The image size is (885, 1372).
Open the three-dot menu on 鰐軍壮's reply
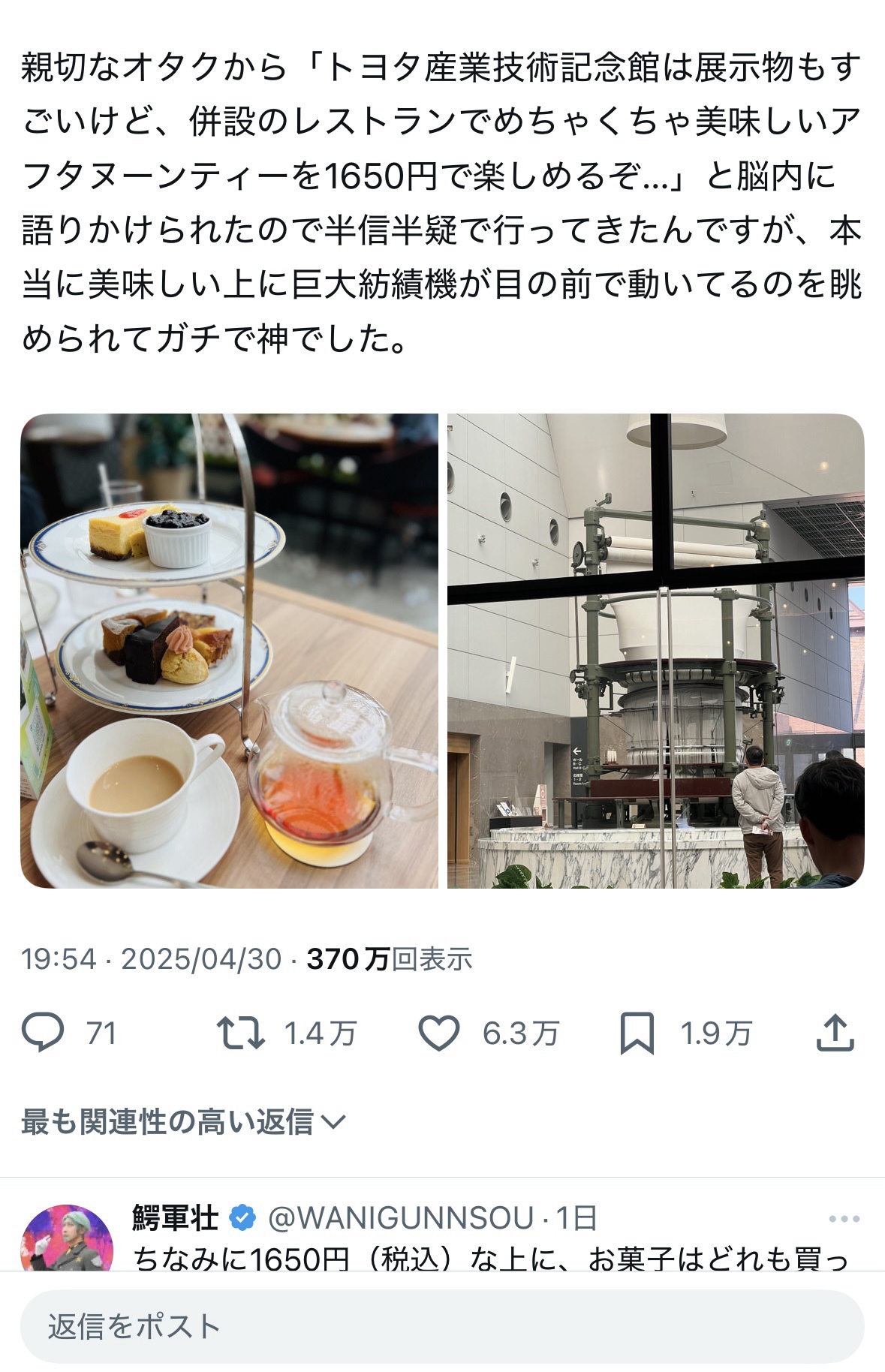pyautogui.click(x=844, y=1219)
